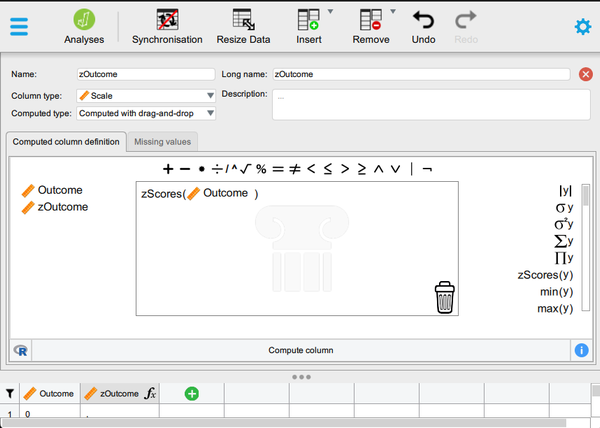Select Outcome variable in the variable list
This screenshot has height=428, width=600.
point(52,190)
